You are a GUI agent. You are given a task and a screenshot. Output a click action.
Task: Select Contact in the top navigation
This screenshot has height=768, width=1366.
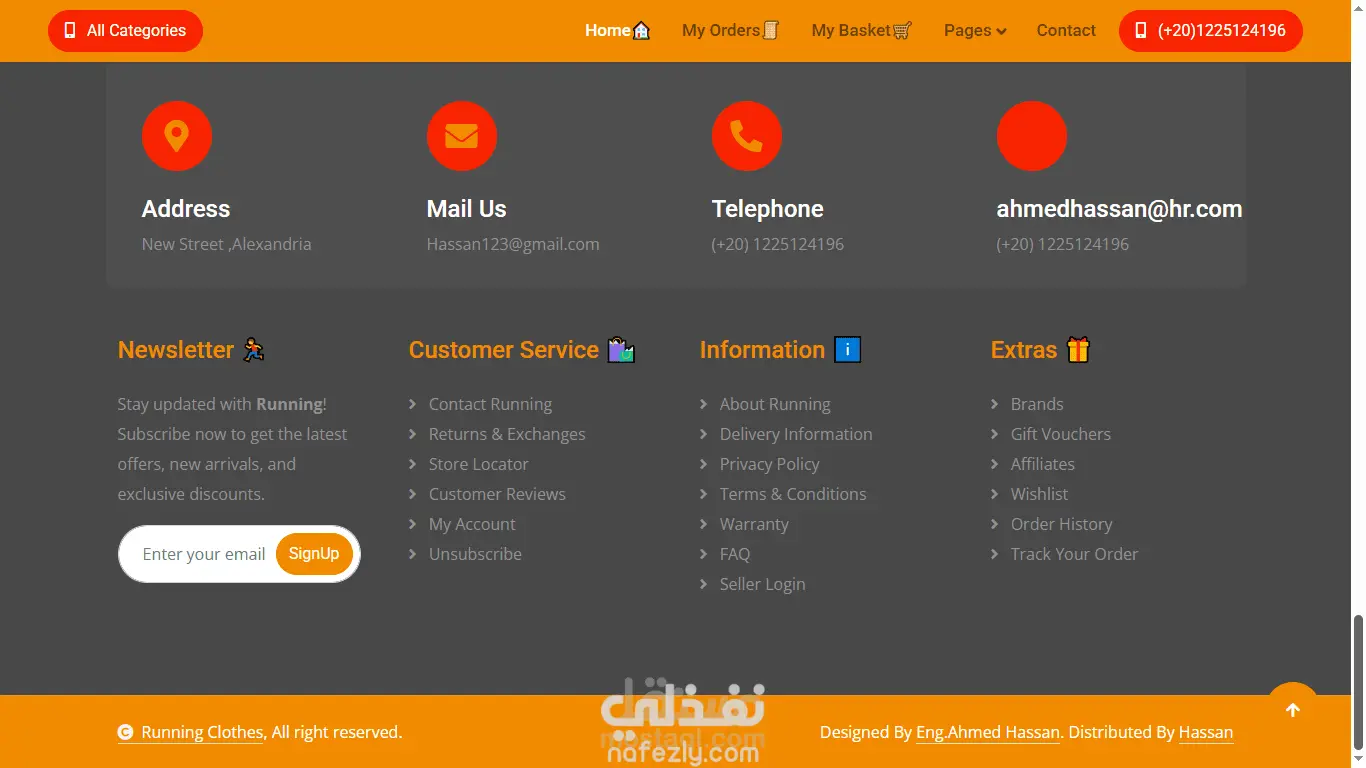pyautogui.click(x=1066, y=31)
